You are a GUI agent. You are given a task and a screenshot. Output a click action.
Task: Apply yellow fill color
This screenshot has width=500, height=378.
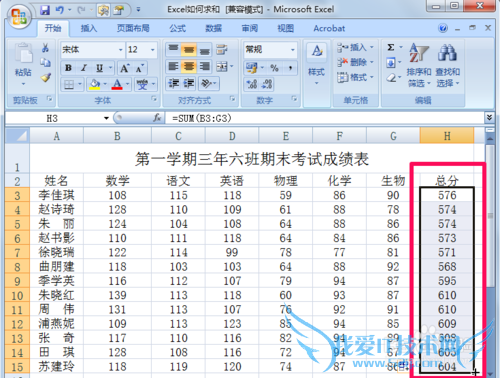point(95,84)
